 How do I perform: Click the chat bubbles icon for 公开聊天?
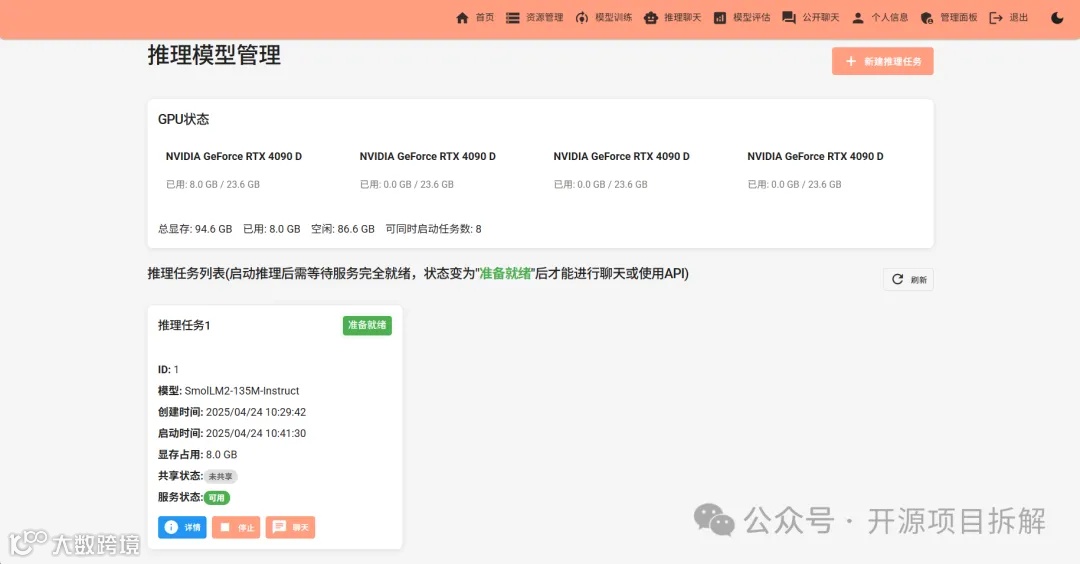789,18
